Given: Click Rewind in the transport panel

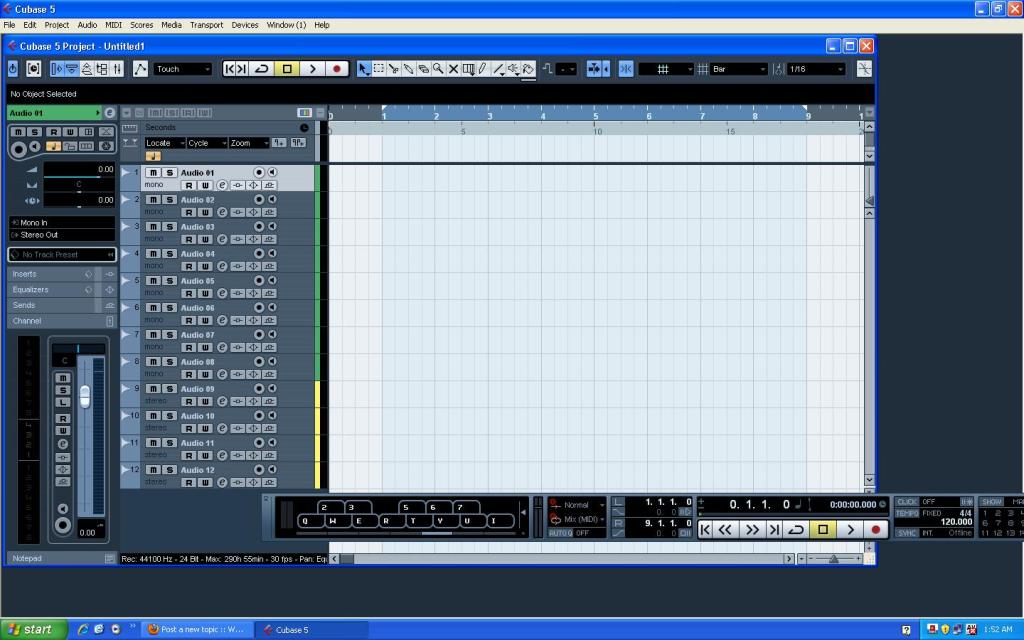Looking at the screenshot, I should [725, 529].
